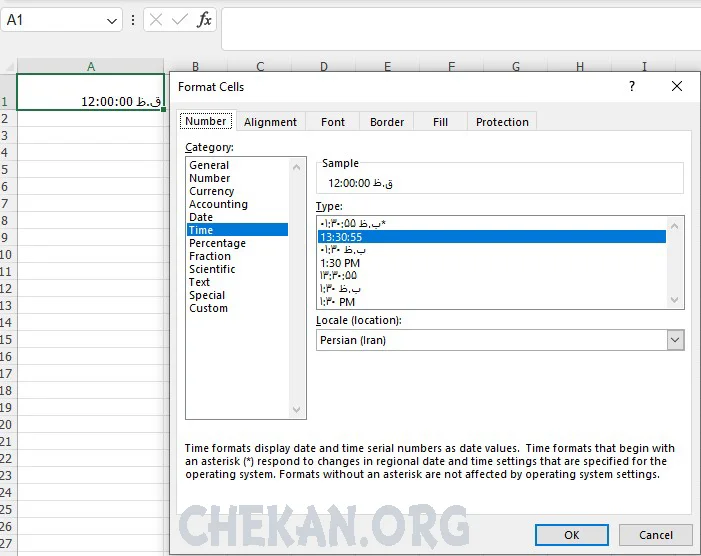701x556 pixels.
Task: Click the Select All corner triangle
Action: pos(8,66)
